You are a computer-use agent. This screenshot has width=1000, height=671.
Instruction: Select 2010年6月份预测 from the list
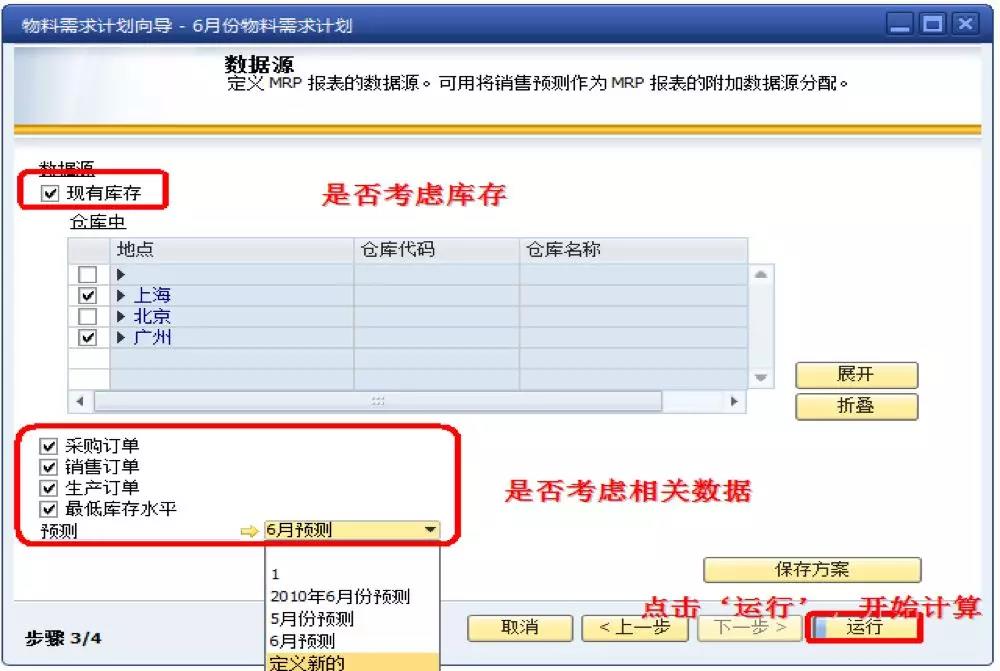[340, 597]
